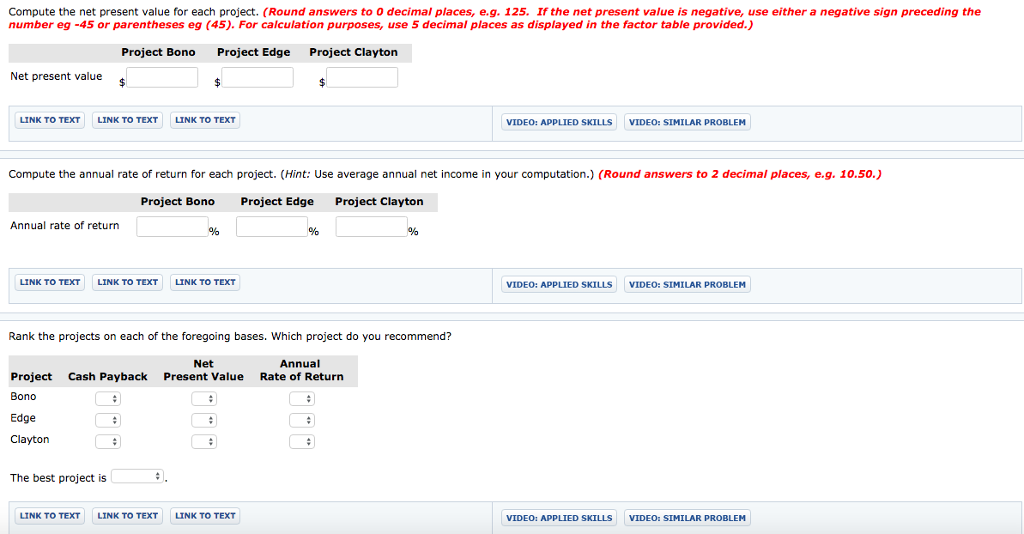Click the Project Edge net present value field
1024x534 pixels.
coord(257,78)
